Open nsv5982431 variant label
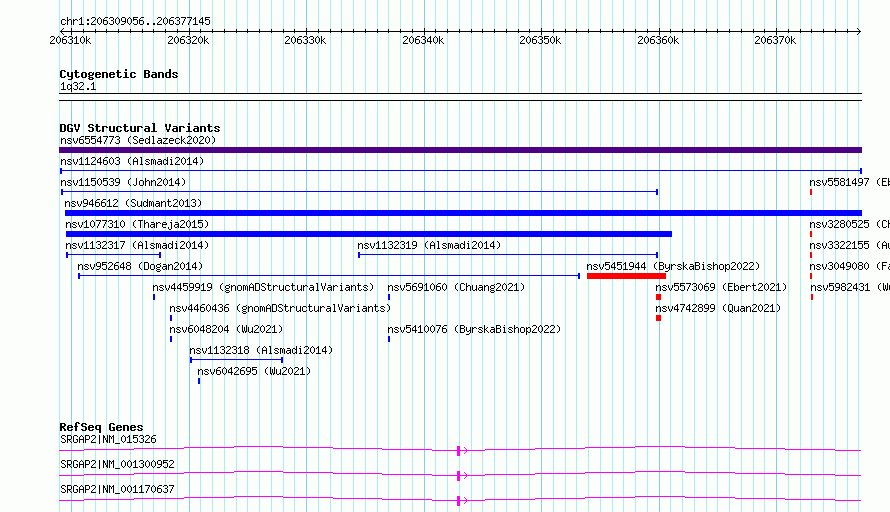Image resolution: width=890 pixels, height=512 pixels. (x=849, y=287)
